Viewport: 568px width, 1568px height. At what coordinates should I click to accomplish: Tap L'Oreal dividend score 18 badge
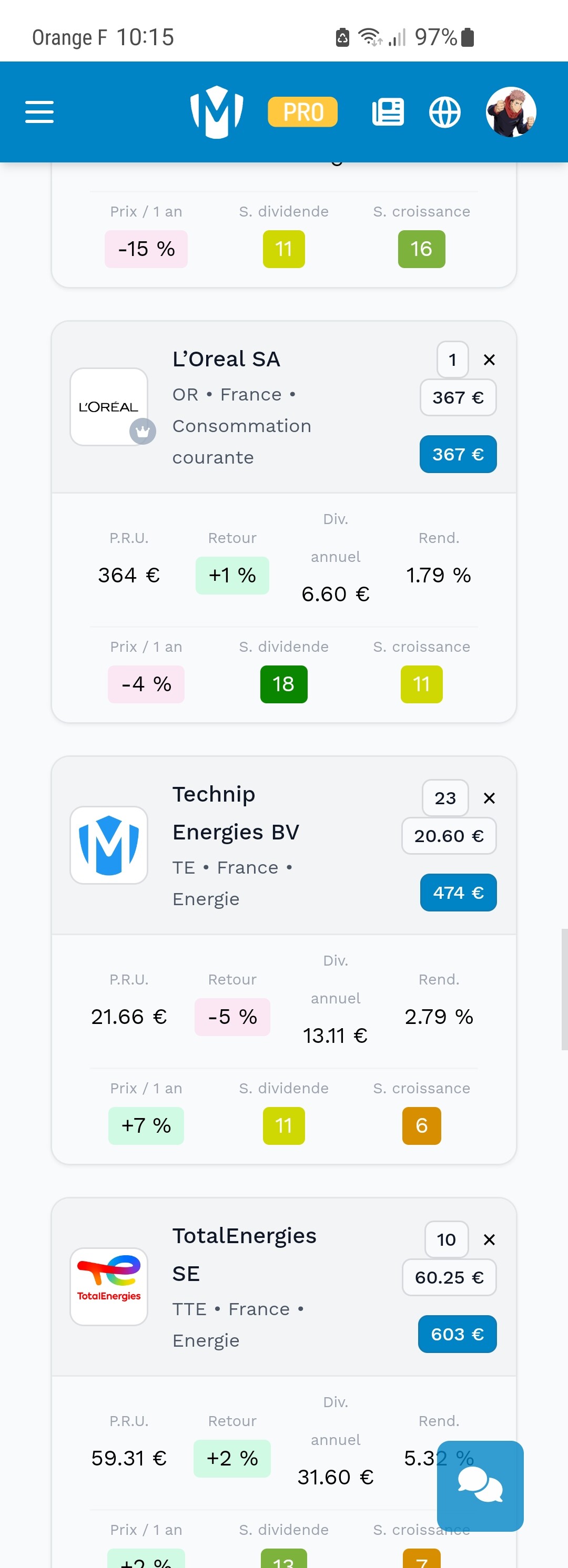tap(283, 684)
